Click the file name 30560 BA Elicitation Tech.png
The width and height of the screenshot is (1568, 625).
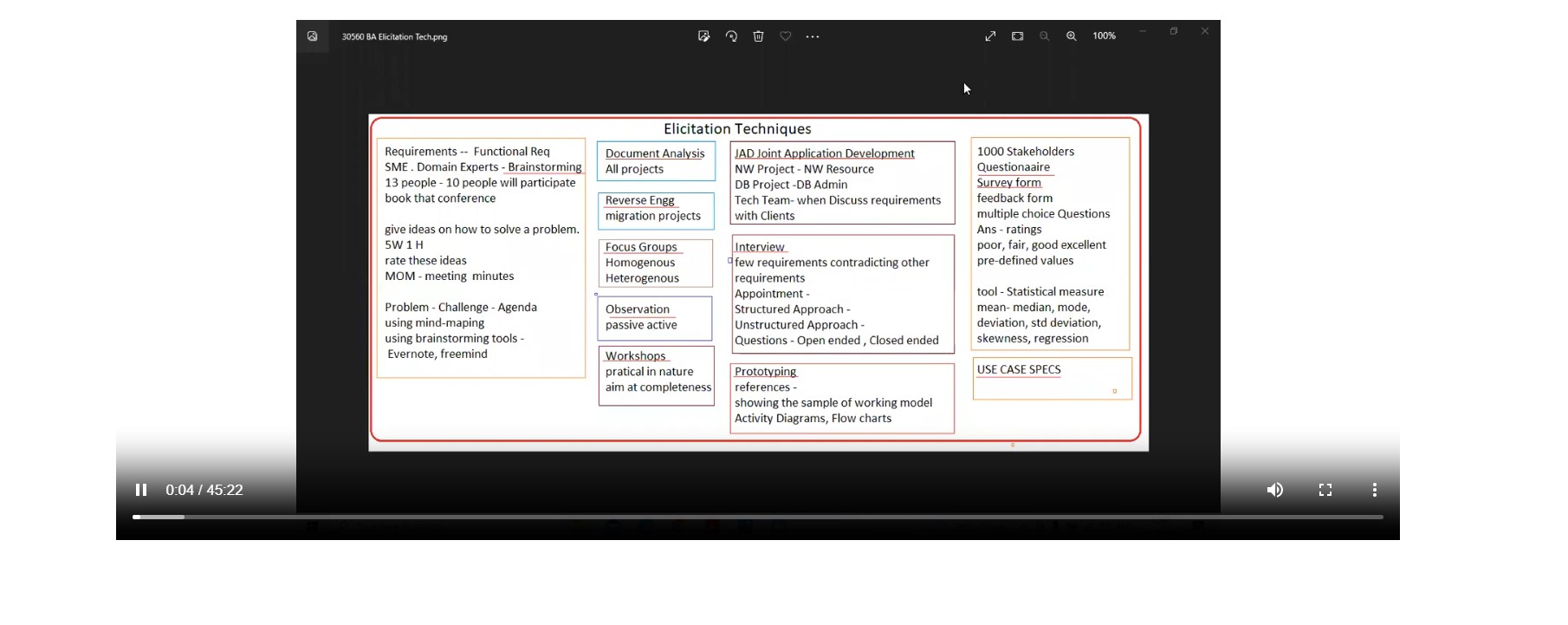[394, 37]
